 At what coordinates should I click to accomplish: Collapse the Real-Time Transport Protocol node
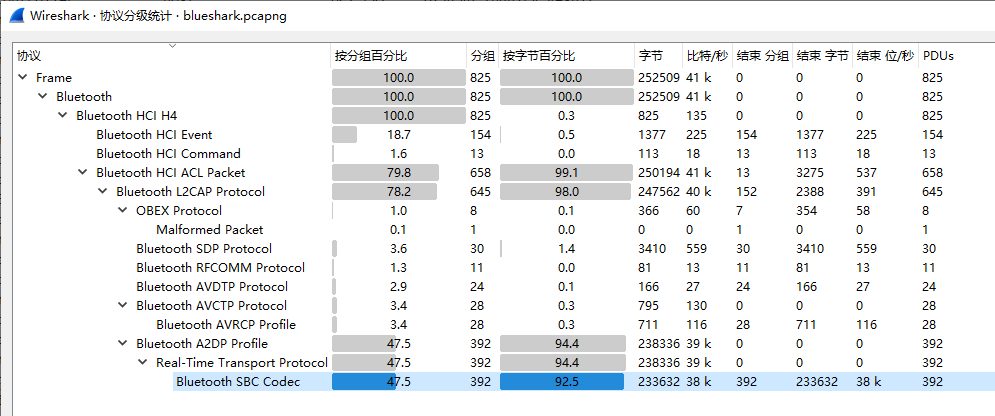point(143,363)
